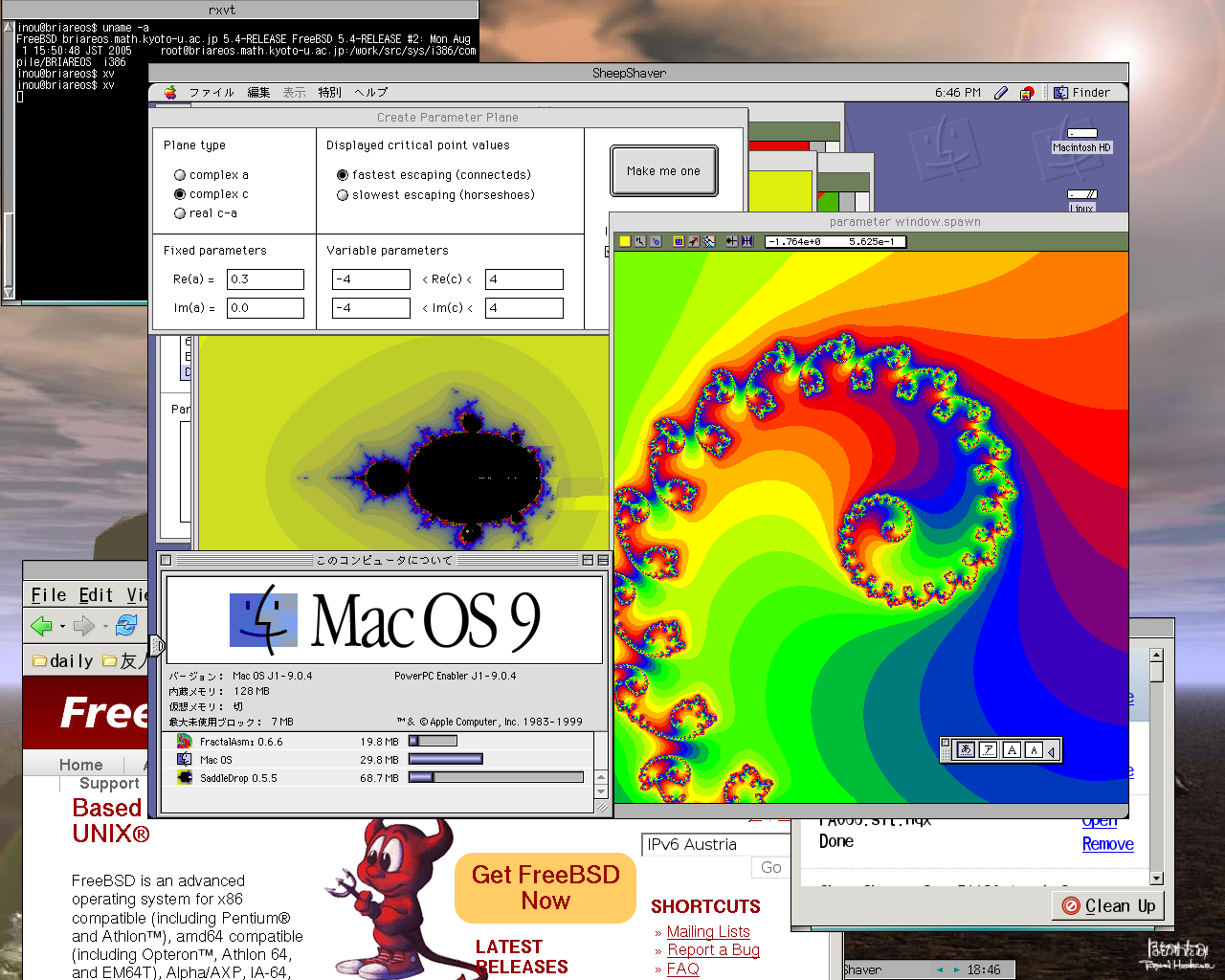Select the hiragana あ input mode button

pos(966,750)
